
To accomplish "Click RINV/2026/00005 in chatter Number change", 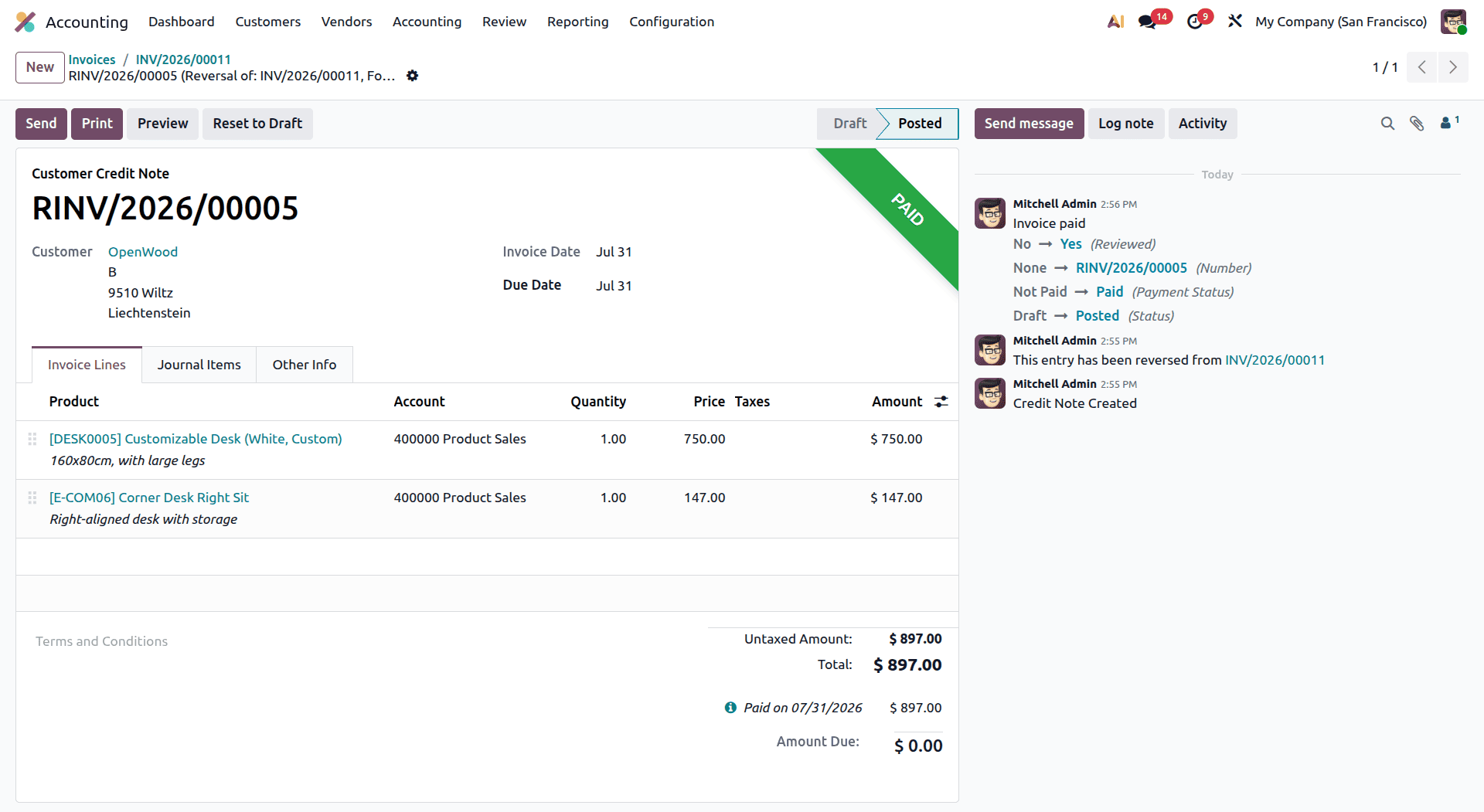I will [x=1132, y=268].
